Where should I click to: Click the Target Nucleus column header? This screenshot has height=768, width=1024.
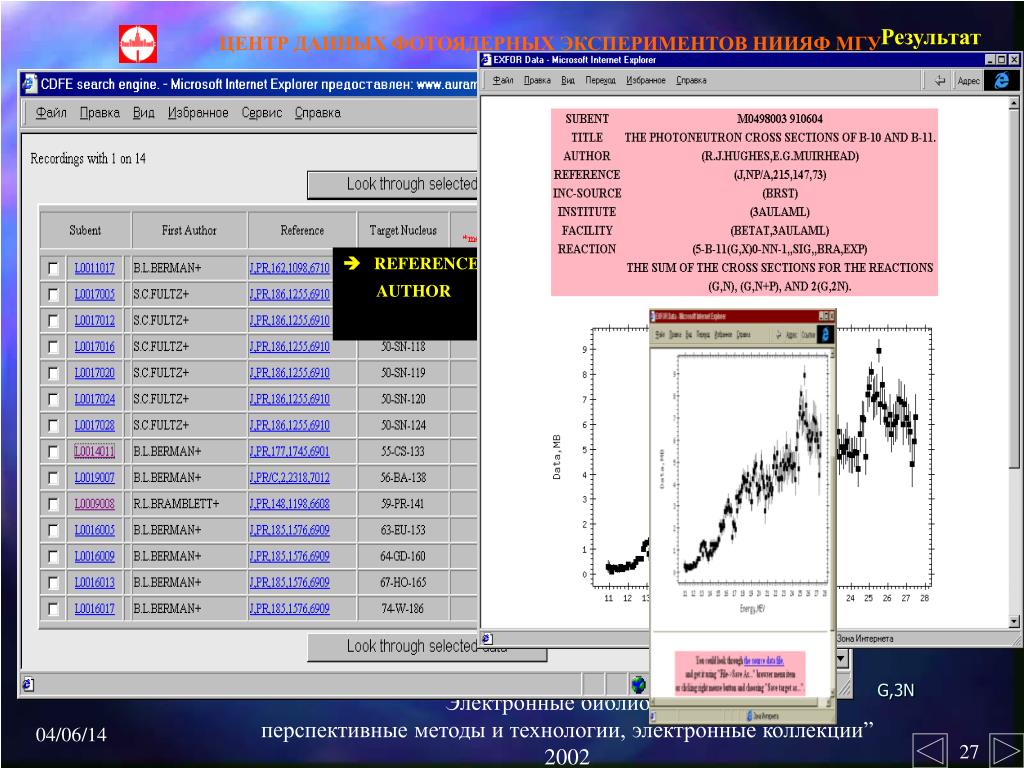pyautogui.click(x=403, y=230)
